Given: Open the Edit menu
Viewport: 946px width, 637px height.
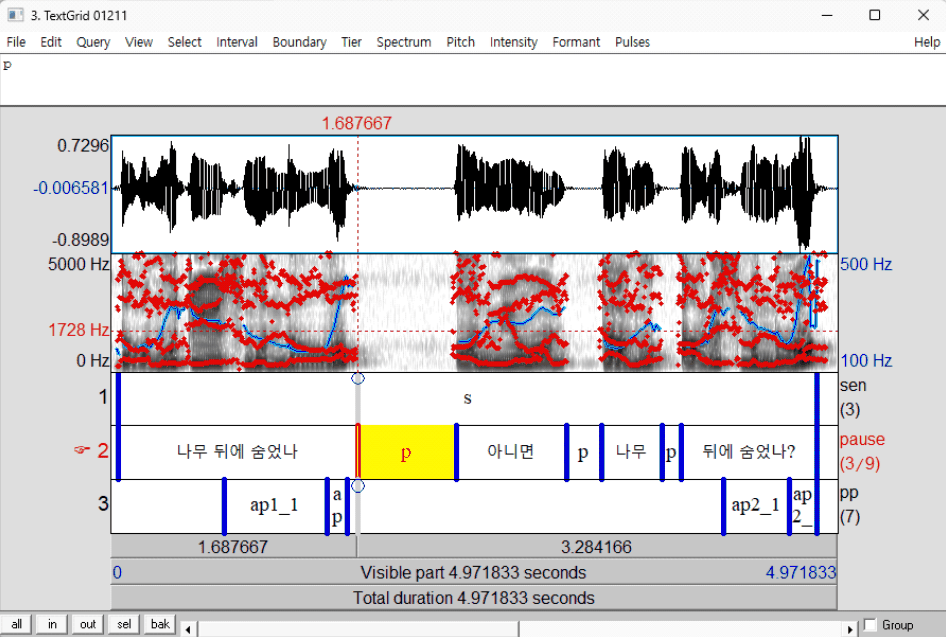Looking at the screenshot, I should tap(51, 42).
